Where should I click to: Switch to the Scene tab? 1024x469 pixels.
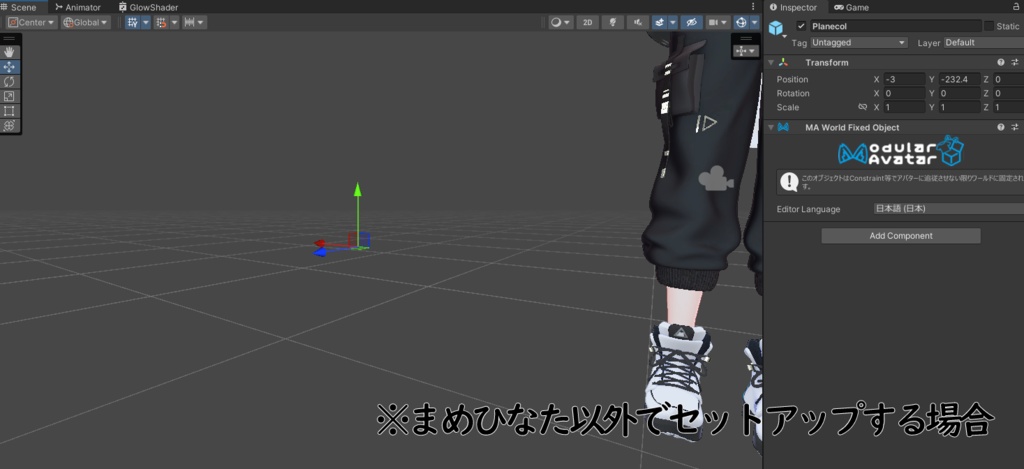24,7
